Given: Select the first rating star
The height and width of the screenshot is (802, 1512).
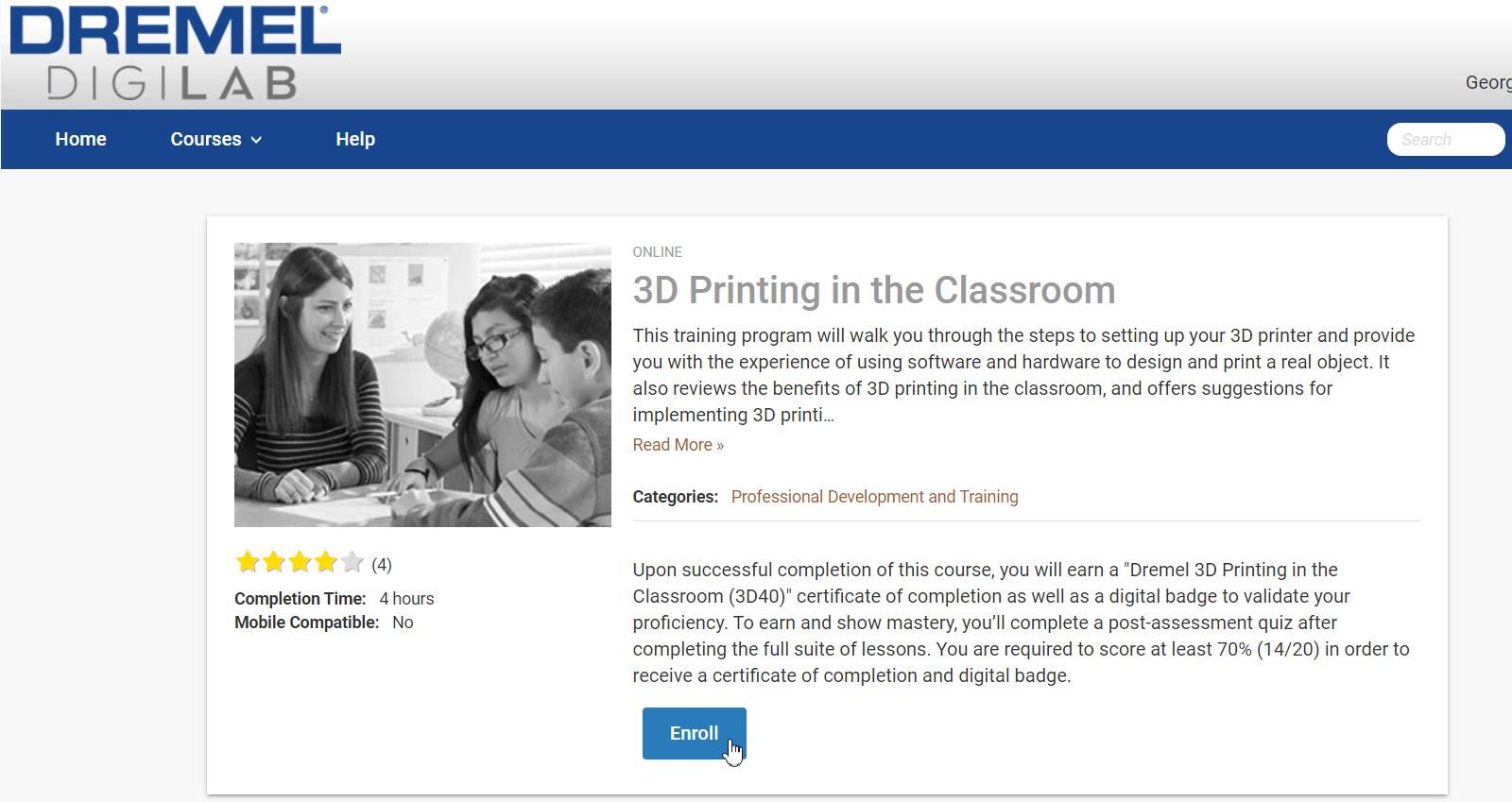Looking at the screenshot, I should click(248, 563).
